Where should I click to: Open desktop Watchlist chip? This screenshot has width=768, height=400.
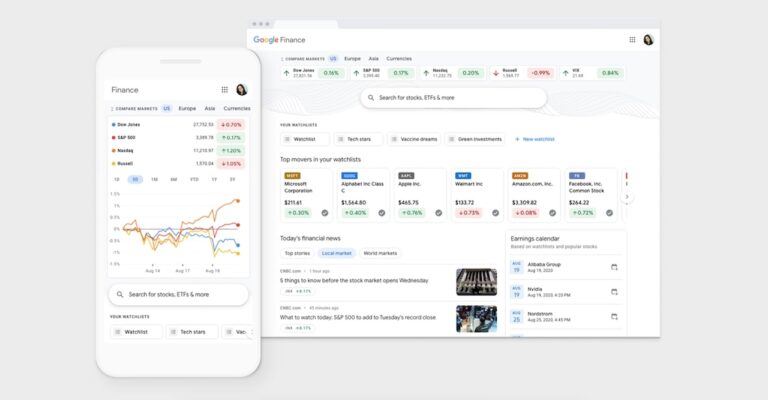coord(305,140)
